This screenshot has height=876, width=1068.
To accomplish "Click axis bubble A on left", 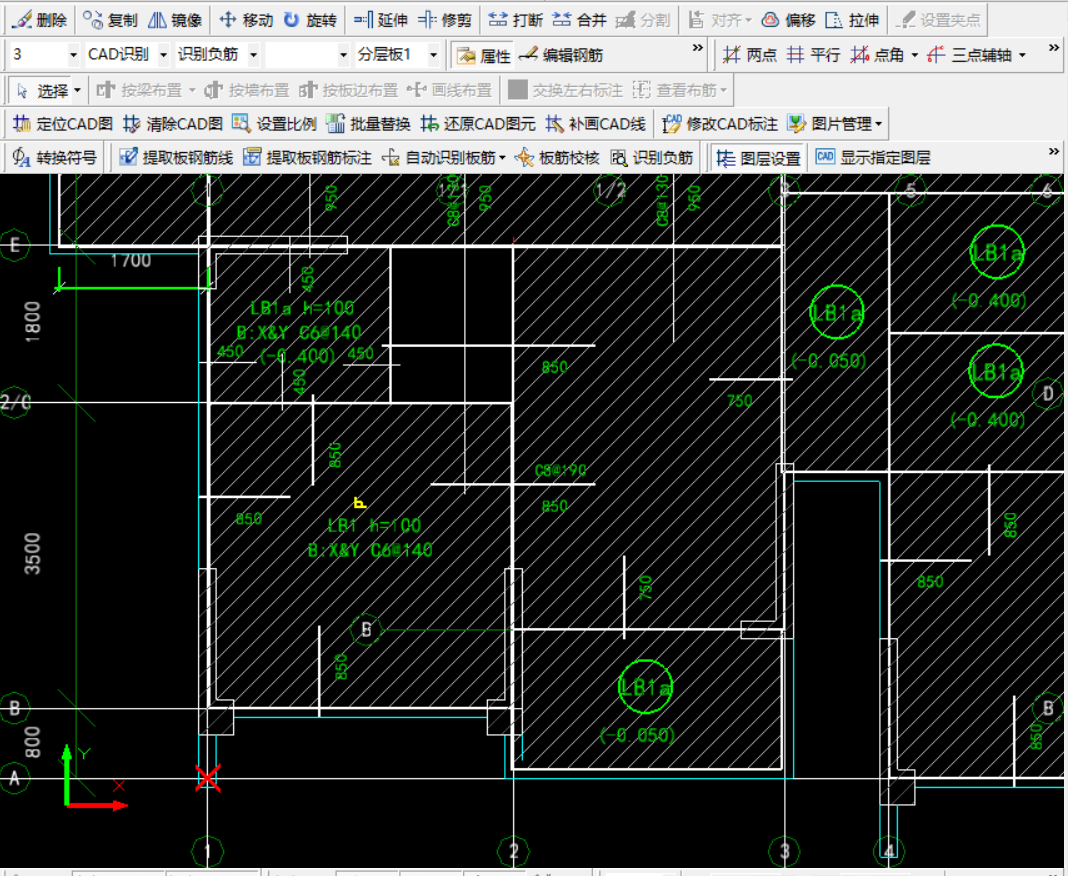I will click(x=15, y=778).
